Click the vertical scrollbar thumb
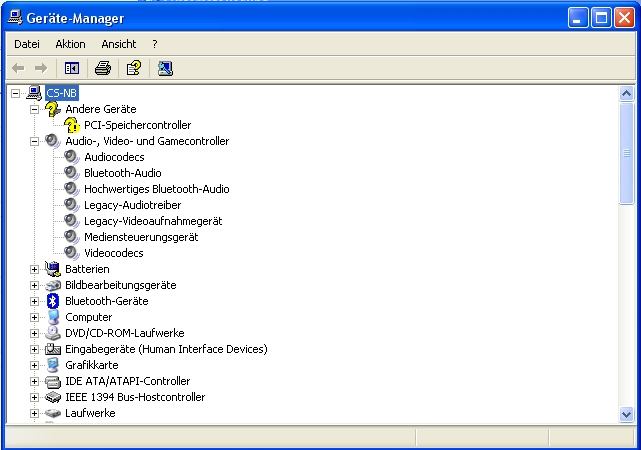Screen dimensions: 641x450 [626, 153]
